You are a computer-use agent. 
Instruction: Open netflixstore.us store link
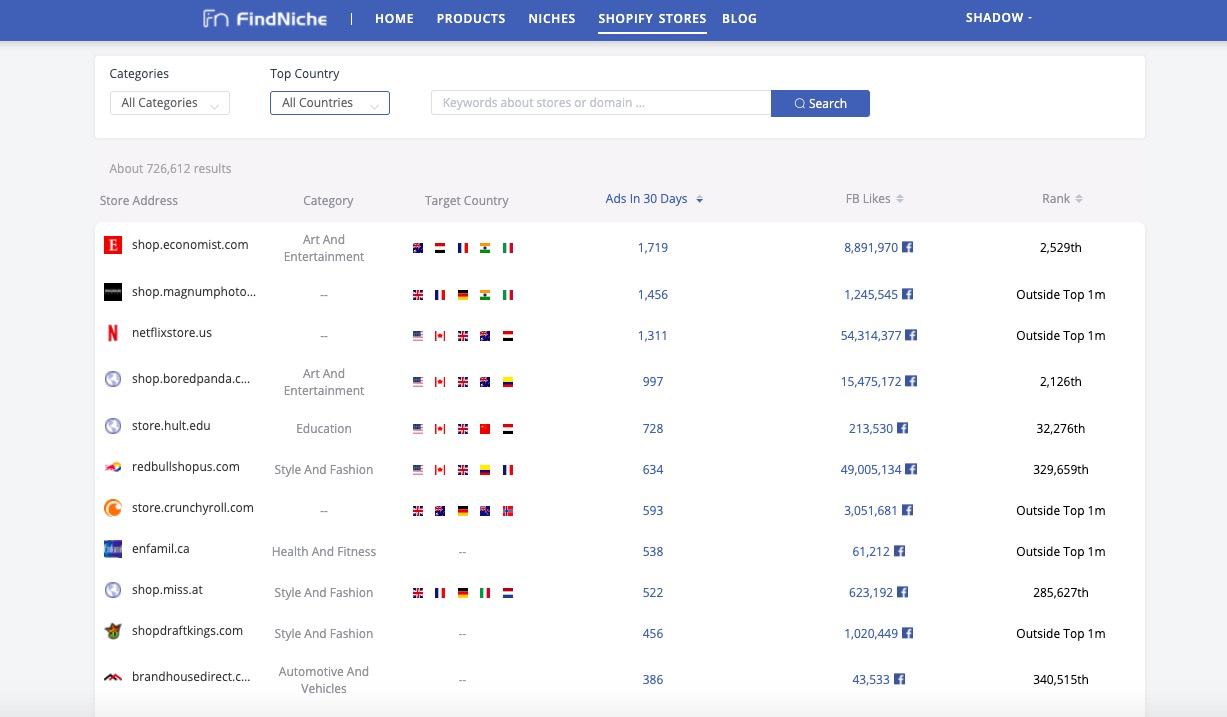pyautogui.click(x=172, y=333)
